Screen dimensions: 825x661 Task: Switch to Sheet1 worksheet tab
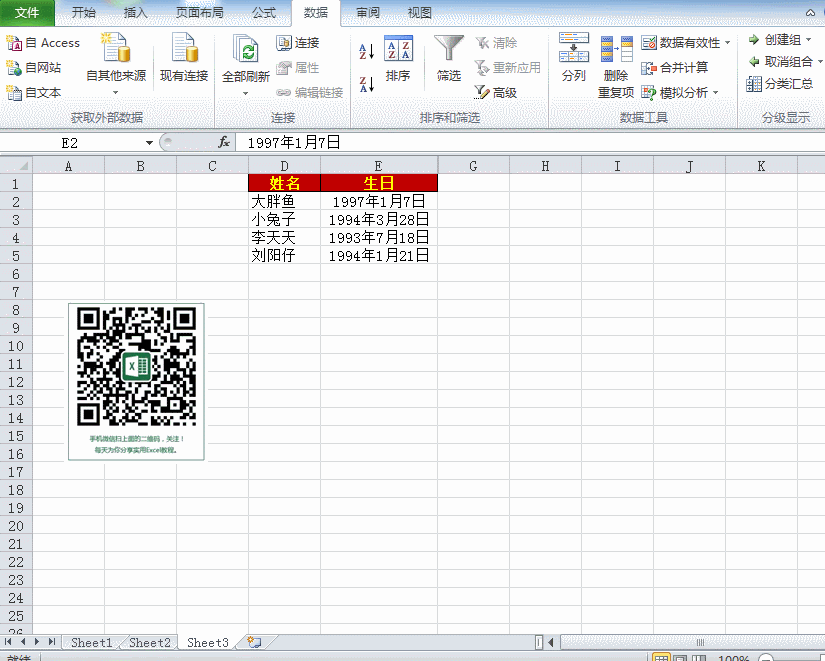(x=91, y=643)
